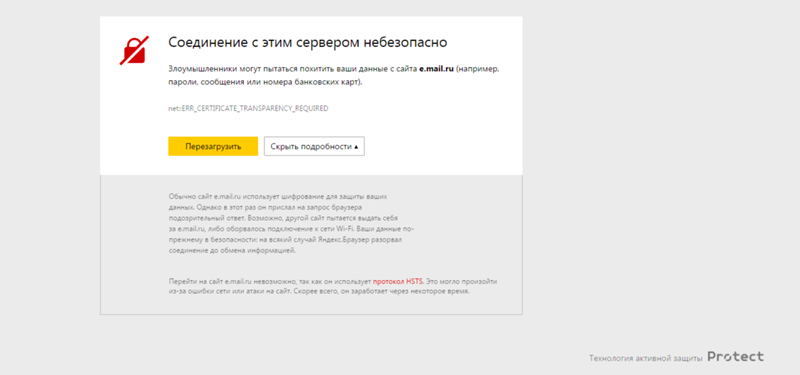
Task: Collapse details via Скрыть подробности
Action: 314,146
